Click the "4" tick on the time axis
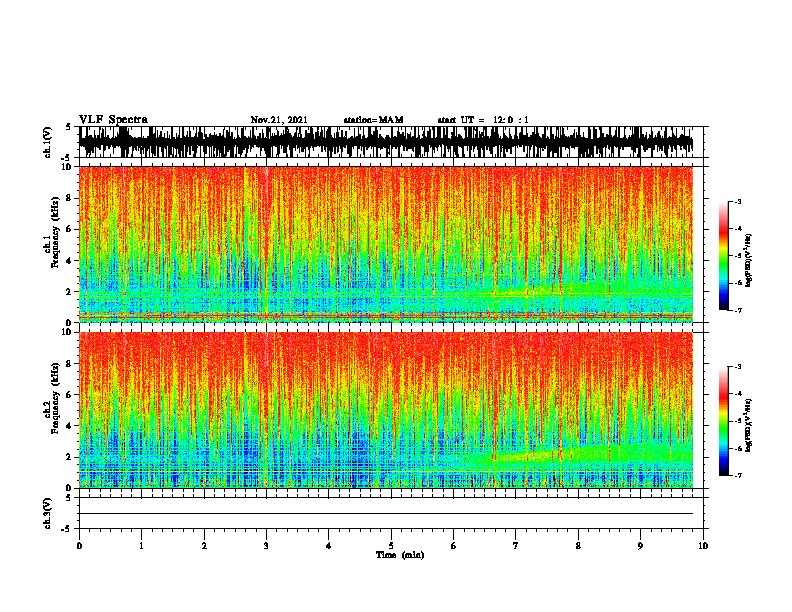Image resolution: width=792 pixels, height=612 pixels. pos(329,545)
